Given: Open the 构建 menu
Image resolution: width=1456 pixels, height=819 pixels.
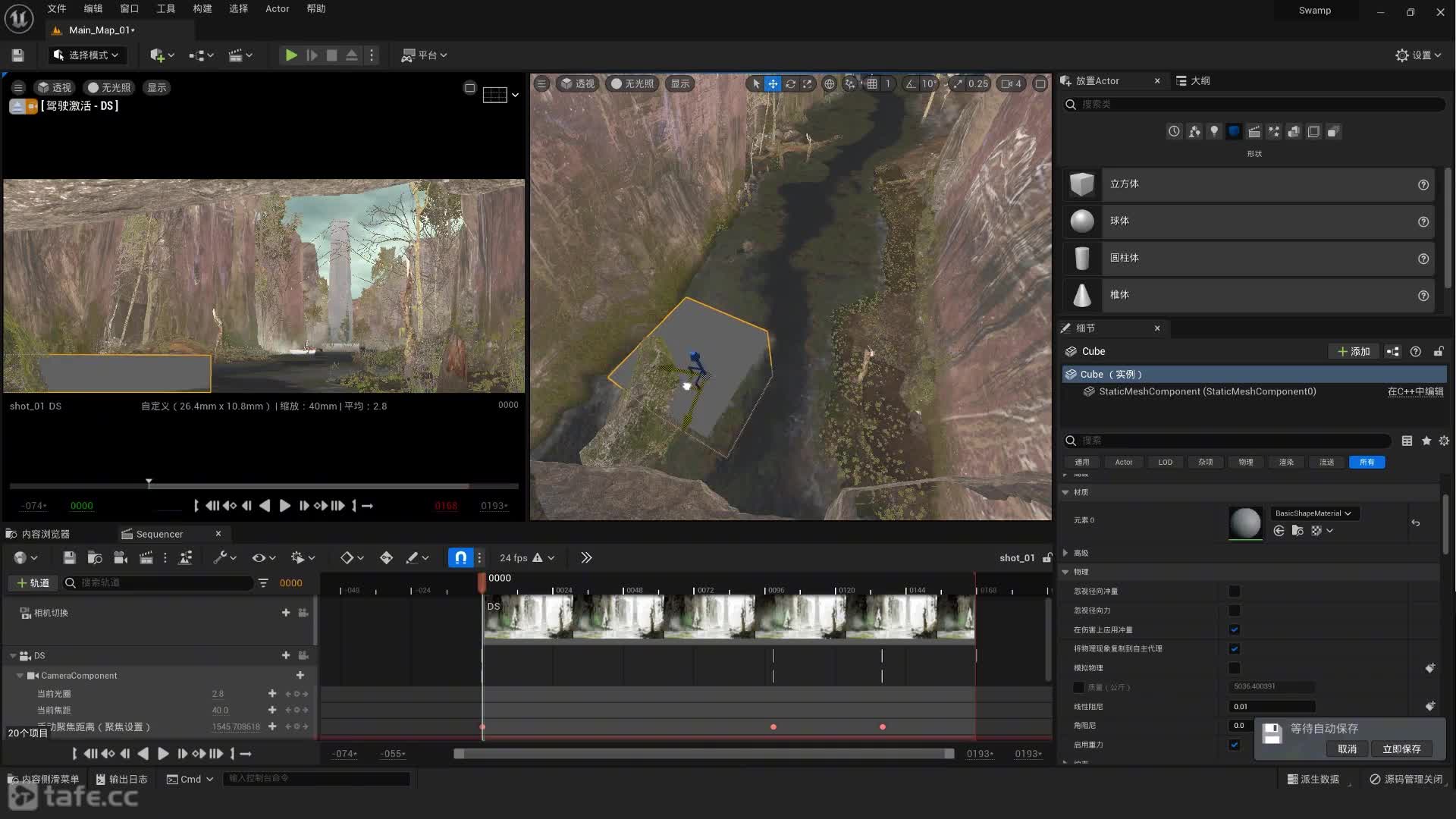Looking at the screenshot, I should 202,9.
